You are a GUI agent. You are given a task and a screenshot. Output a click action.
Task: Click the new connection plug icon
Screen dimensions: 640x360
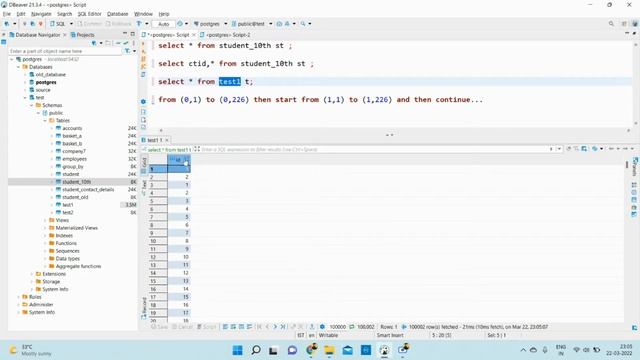tap(7, 24)
